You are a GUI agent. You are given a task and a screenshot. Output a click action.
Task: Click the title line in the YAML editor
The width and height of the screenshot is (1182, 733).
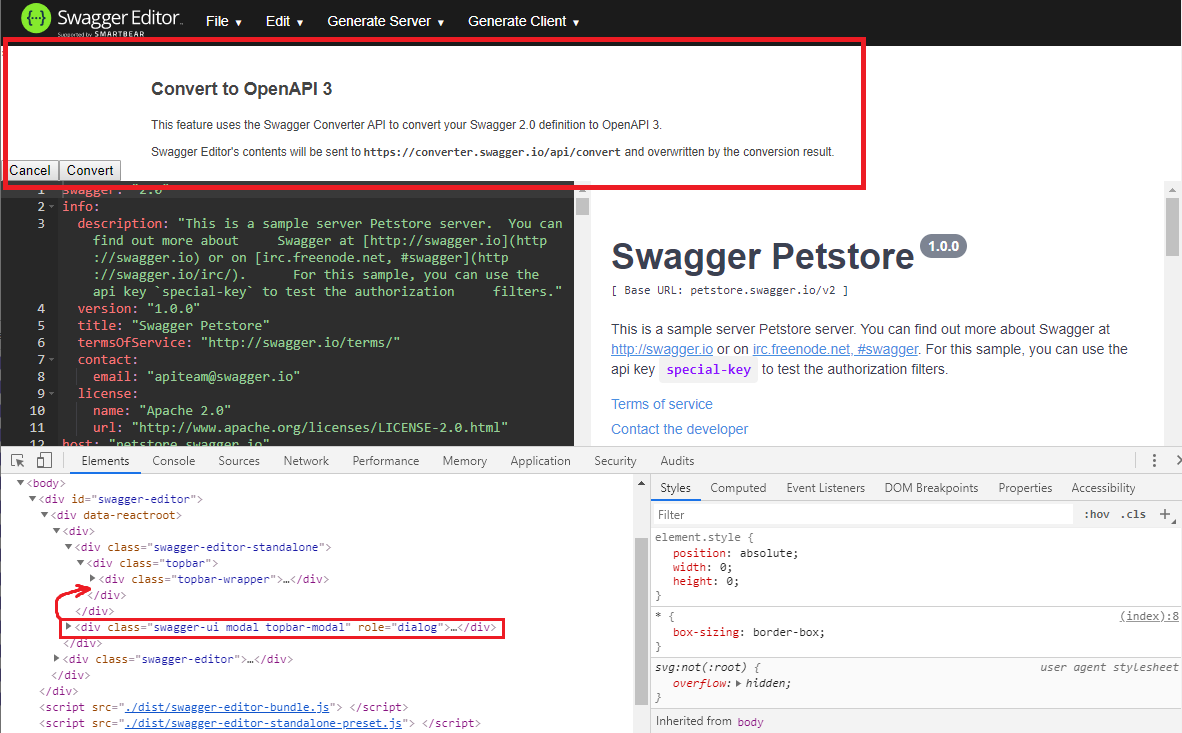[173, 325]
